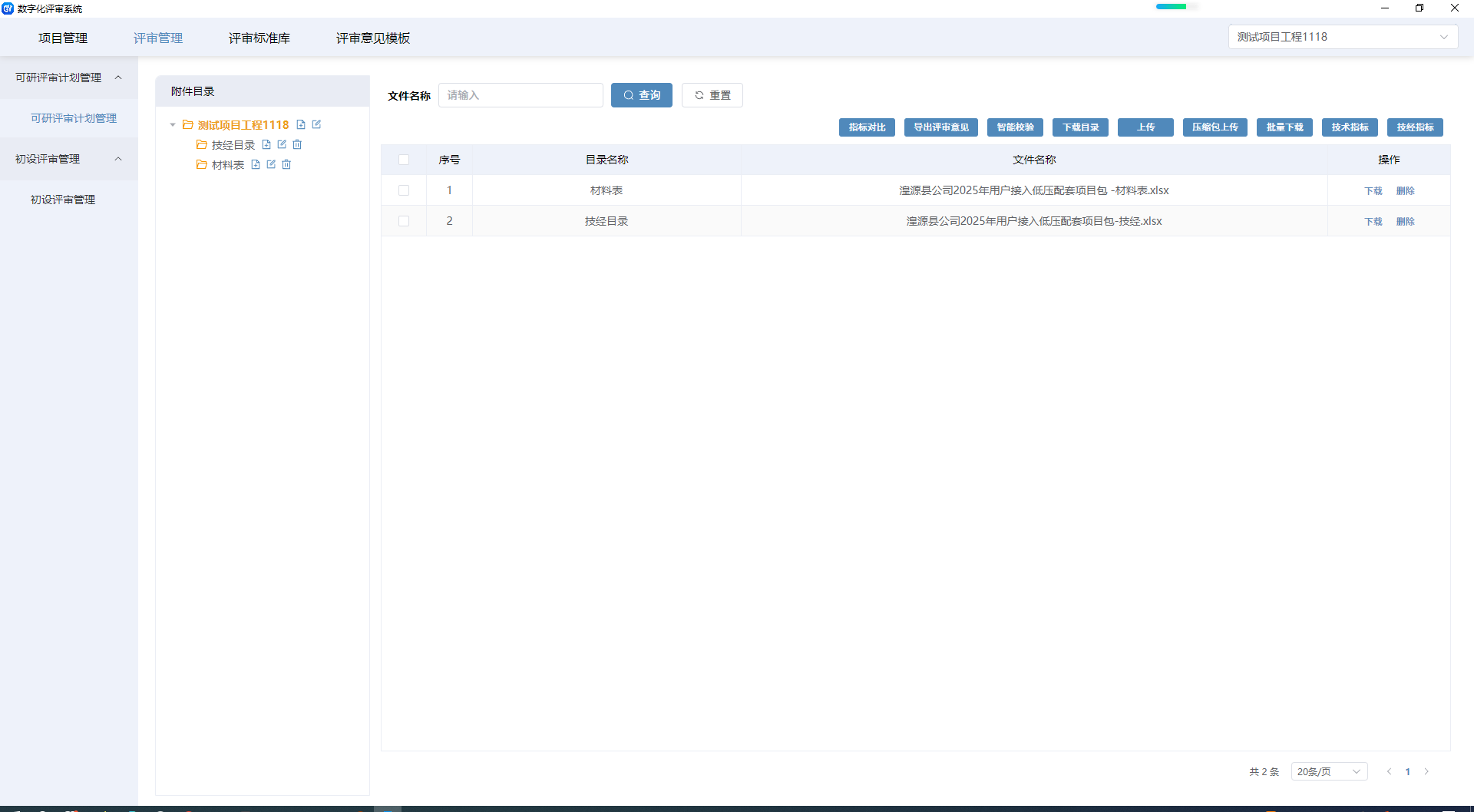Click the 材料表 cell in table row 1
The image size is (1474, 812).
coord(606,190)
